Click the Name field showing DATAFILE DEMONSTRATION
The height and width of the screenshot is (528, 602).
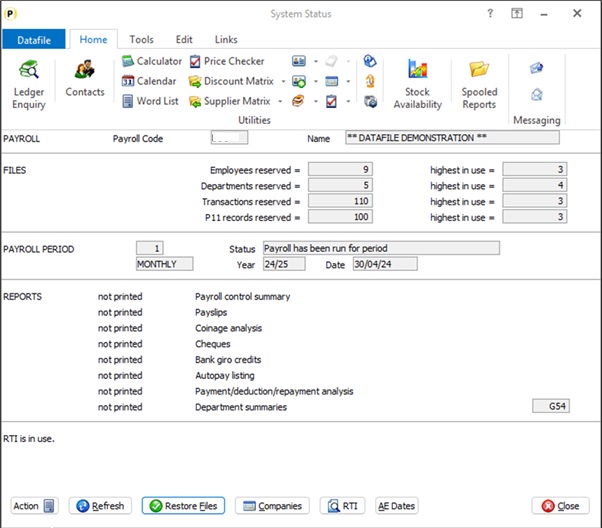point(452,137)
